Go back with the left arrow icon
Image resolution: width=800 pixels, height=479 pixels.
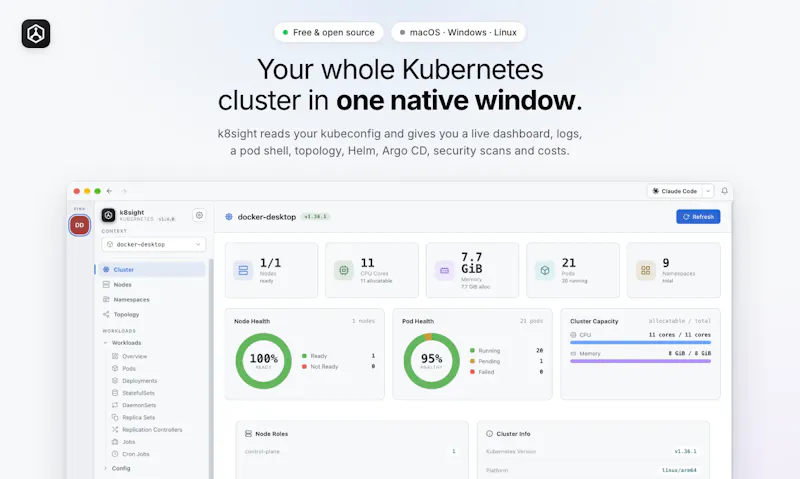click(109, 191)
